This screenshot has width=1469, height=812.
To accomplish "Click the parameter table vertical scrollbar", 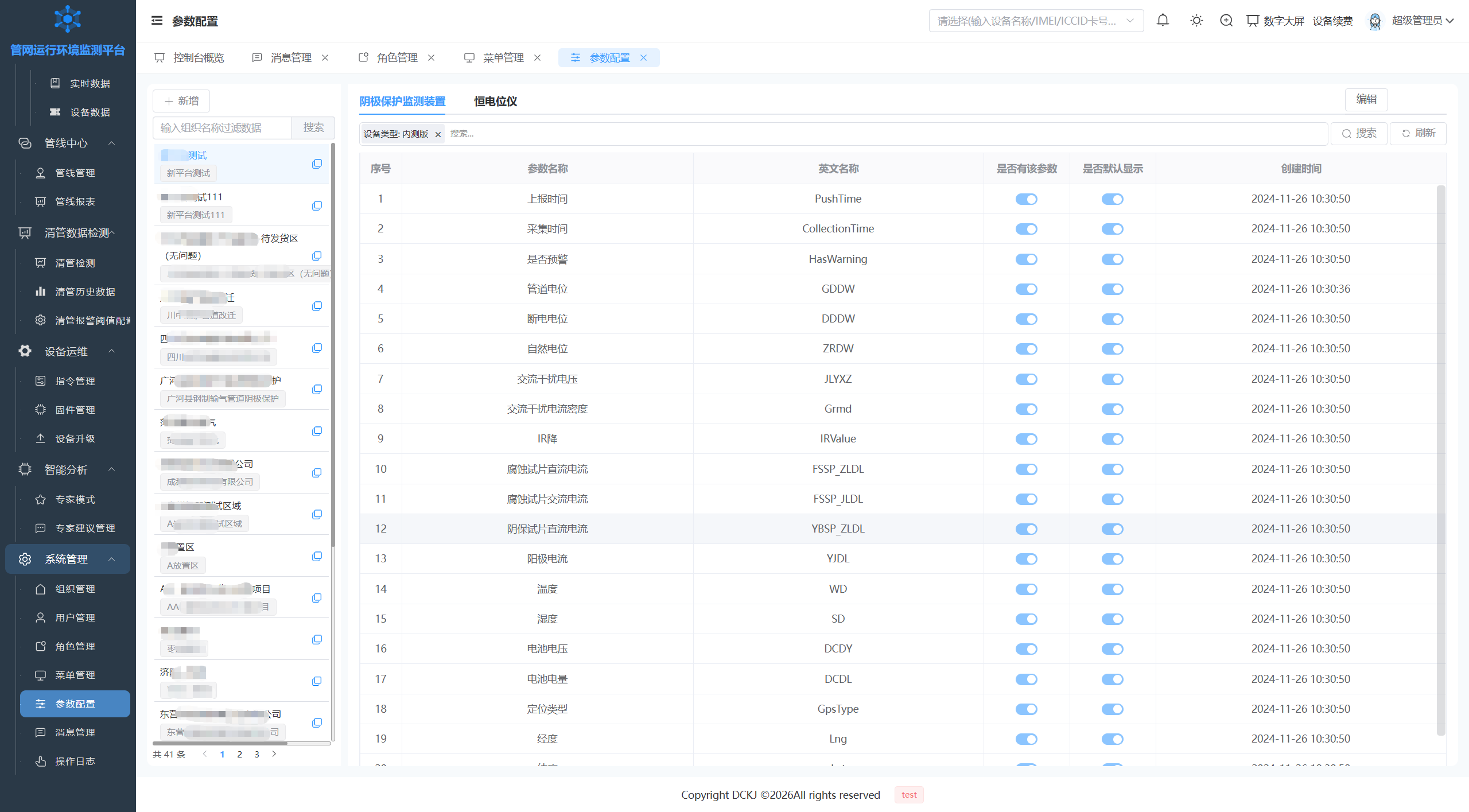I will tap(1441, 460).
